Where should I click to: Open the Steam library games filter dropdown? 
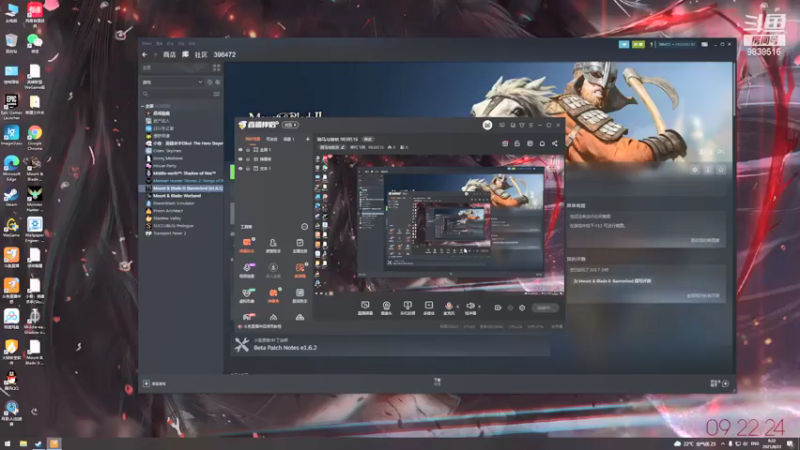[x=172, y=82]
